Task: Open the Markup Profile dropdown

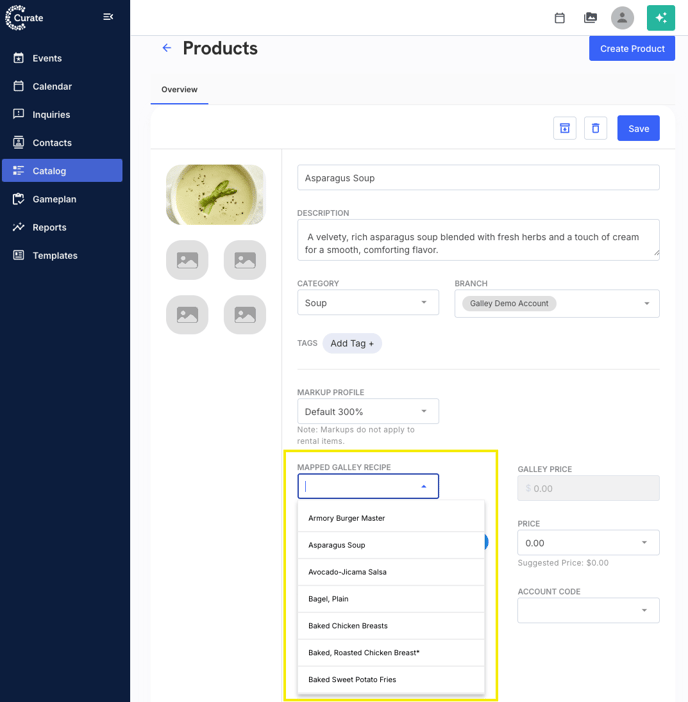Action: tap(368, 411)
